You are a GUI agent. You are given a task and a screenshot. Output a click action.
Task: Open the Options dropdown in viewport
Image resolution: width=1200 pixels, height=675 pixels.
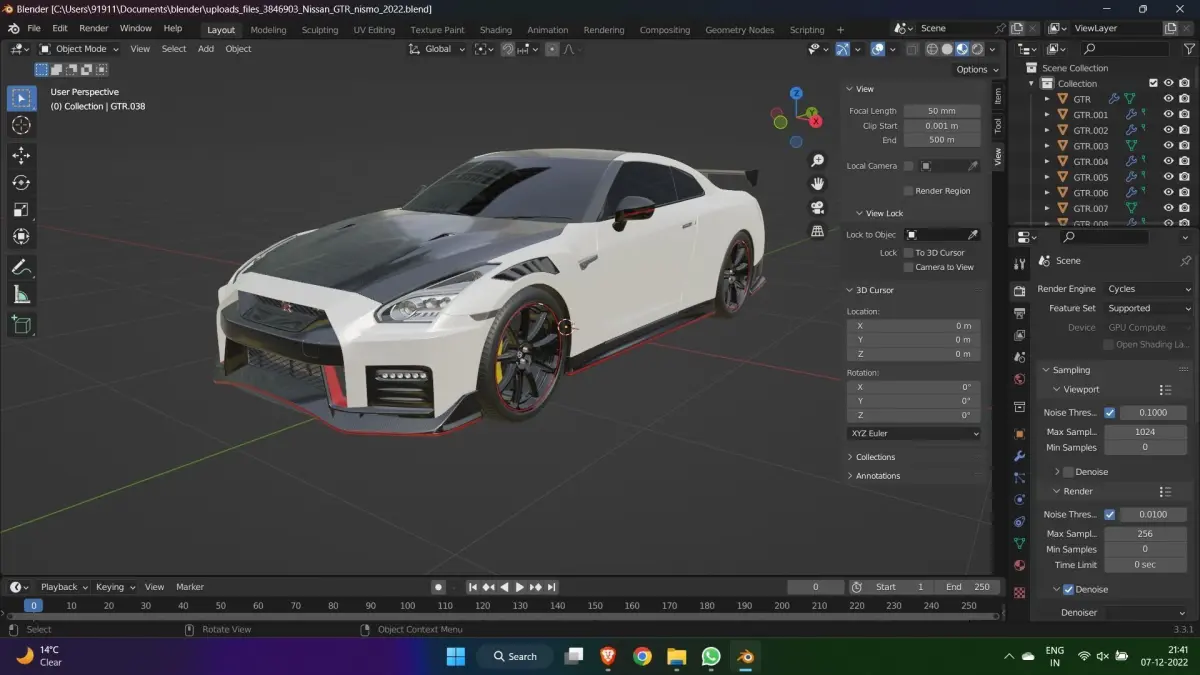click(976, 69)
